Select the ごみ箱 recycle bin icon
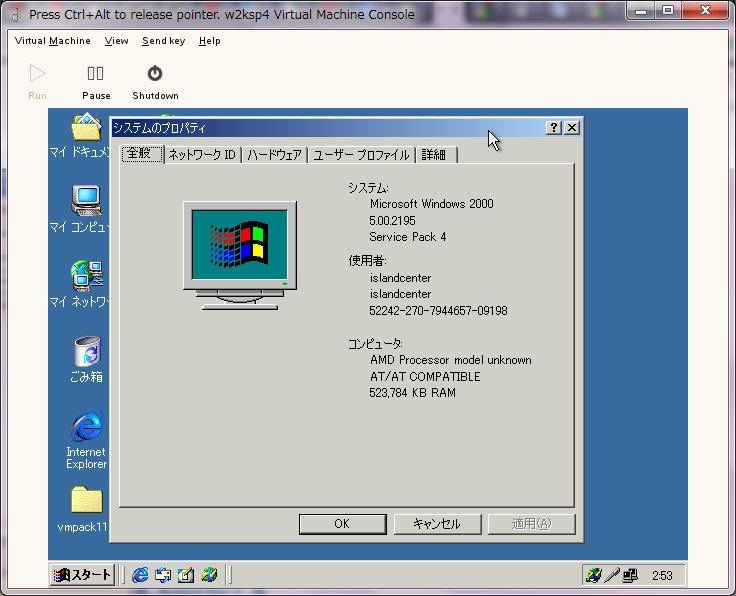This screenshot has height=596, width=736. 87,351
